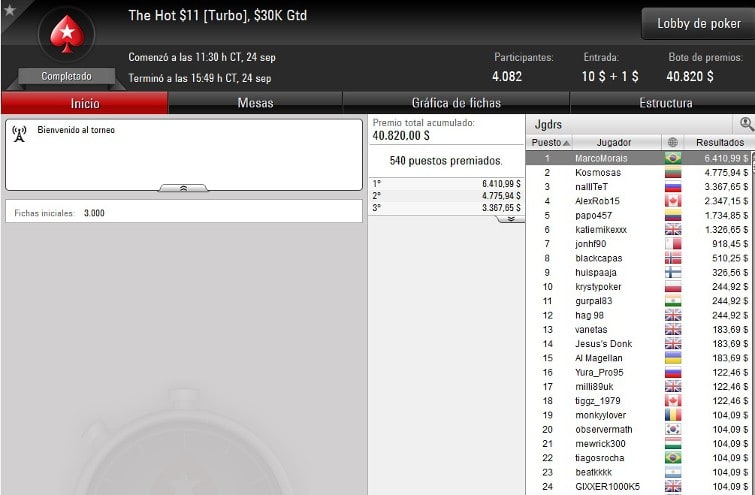Click the Romania flag next to monkyylover

(x=673, y=415)
